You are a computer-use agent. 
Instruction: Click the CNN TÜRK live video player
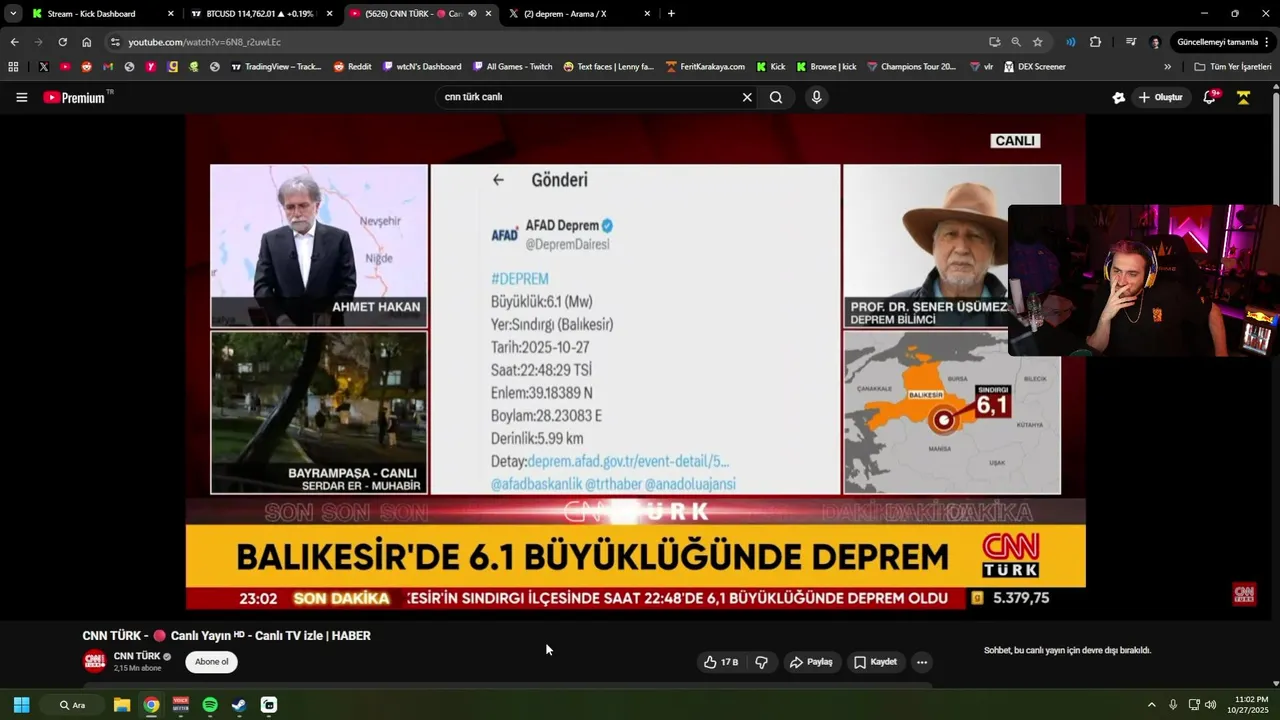coord(635,362)
